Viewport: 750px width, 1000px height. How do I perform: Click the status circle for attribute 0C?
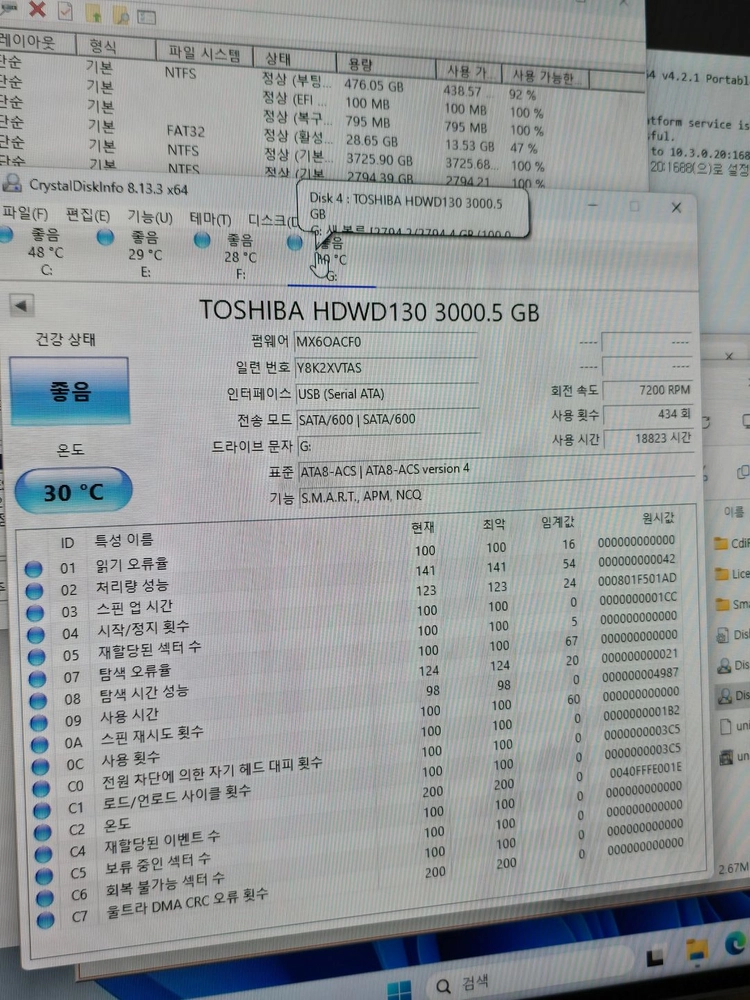tap(40, 765)
